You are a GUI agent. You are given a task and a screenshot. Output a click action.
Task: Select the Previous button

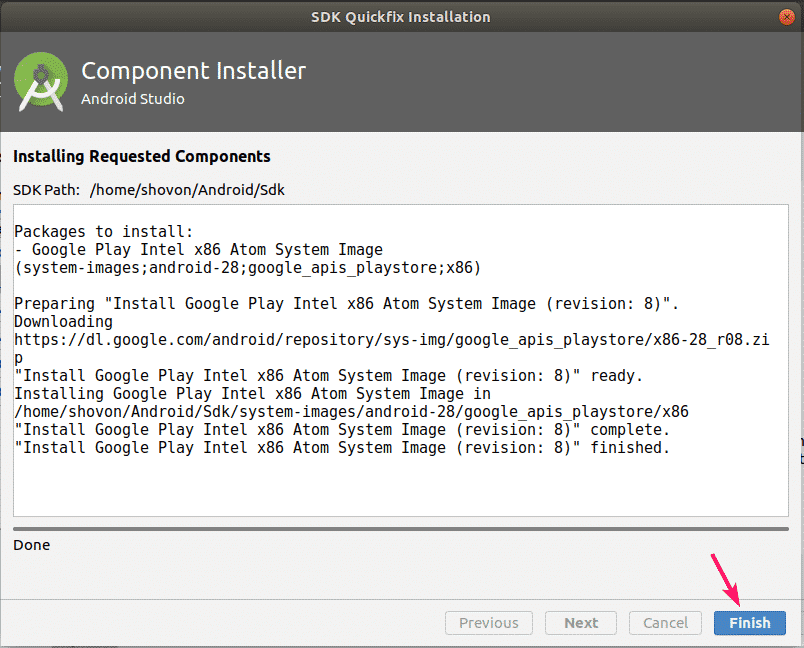click(489, 623)
